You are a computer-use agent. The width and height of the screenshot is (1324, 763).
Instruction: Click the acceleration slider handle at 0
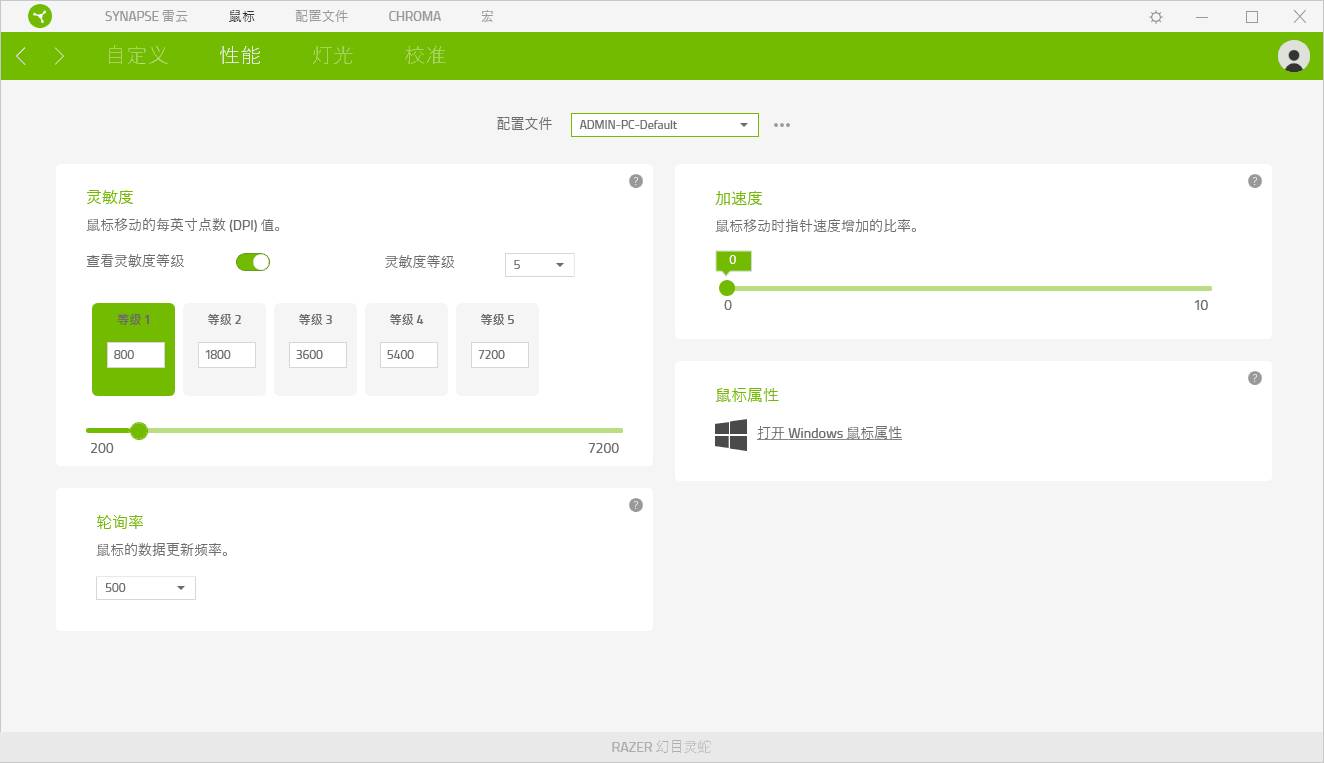[x=727, y=287]
